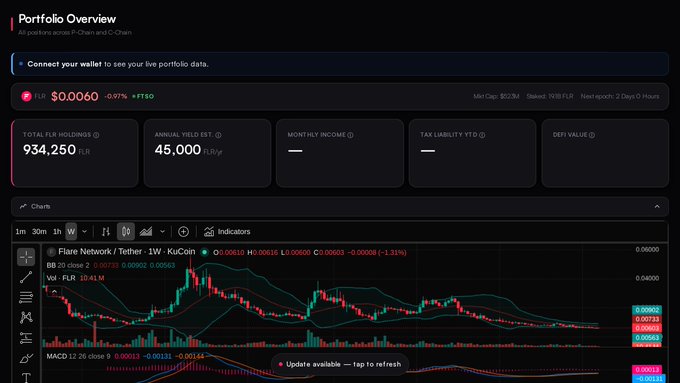This screenshot has height=383, width=680.
Task: Click the 0.00902 price scale label
Action: tap(647, 310)
